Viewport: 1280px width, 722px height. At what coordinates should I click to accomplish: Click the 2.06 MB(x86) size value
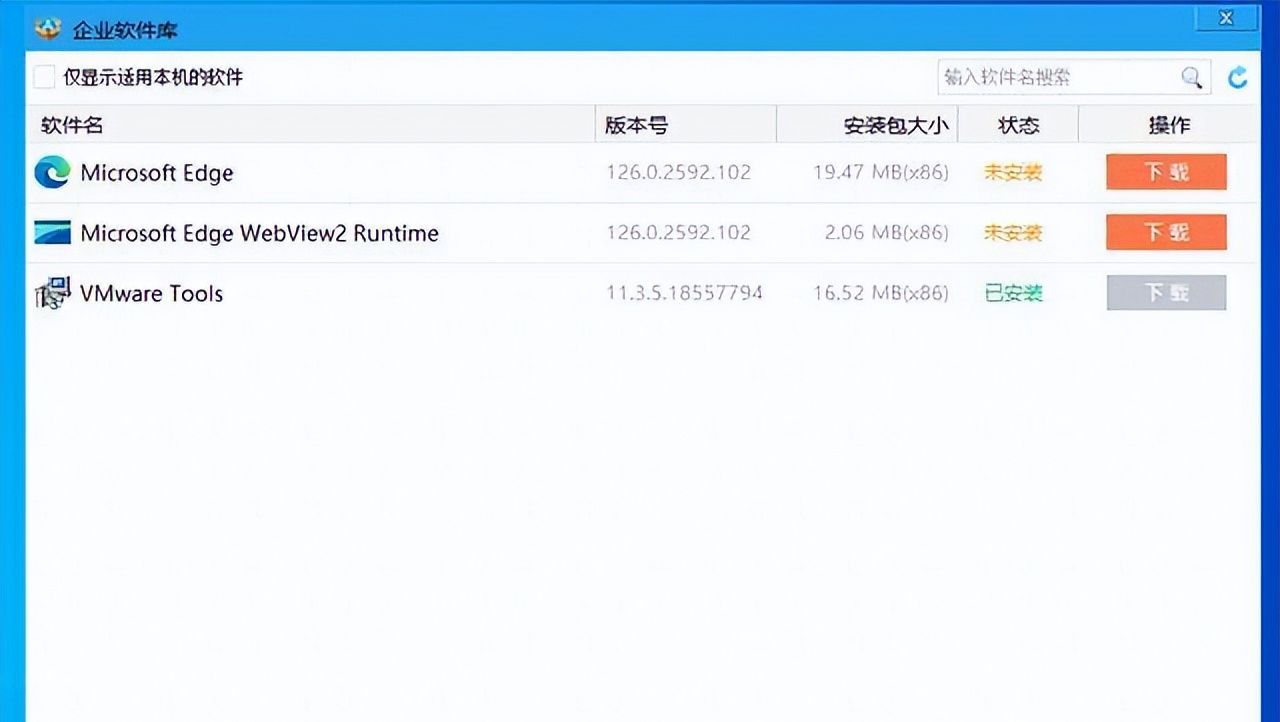(886, 232)
